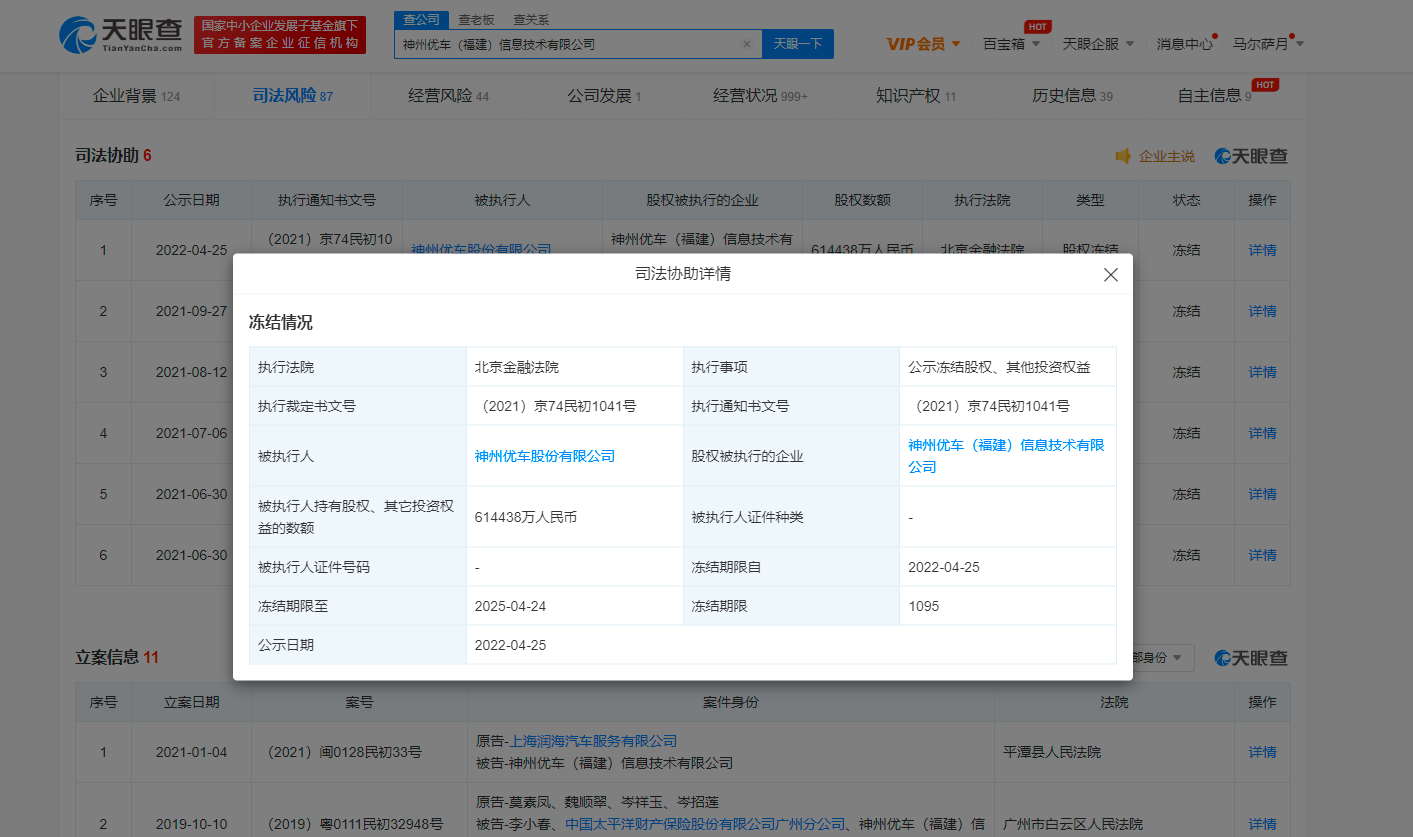Open 上海润海汽车服务有限公司 plaintiff link
The width and height of the screenshot is (1413, 837).
point(593,741)
